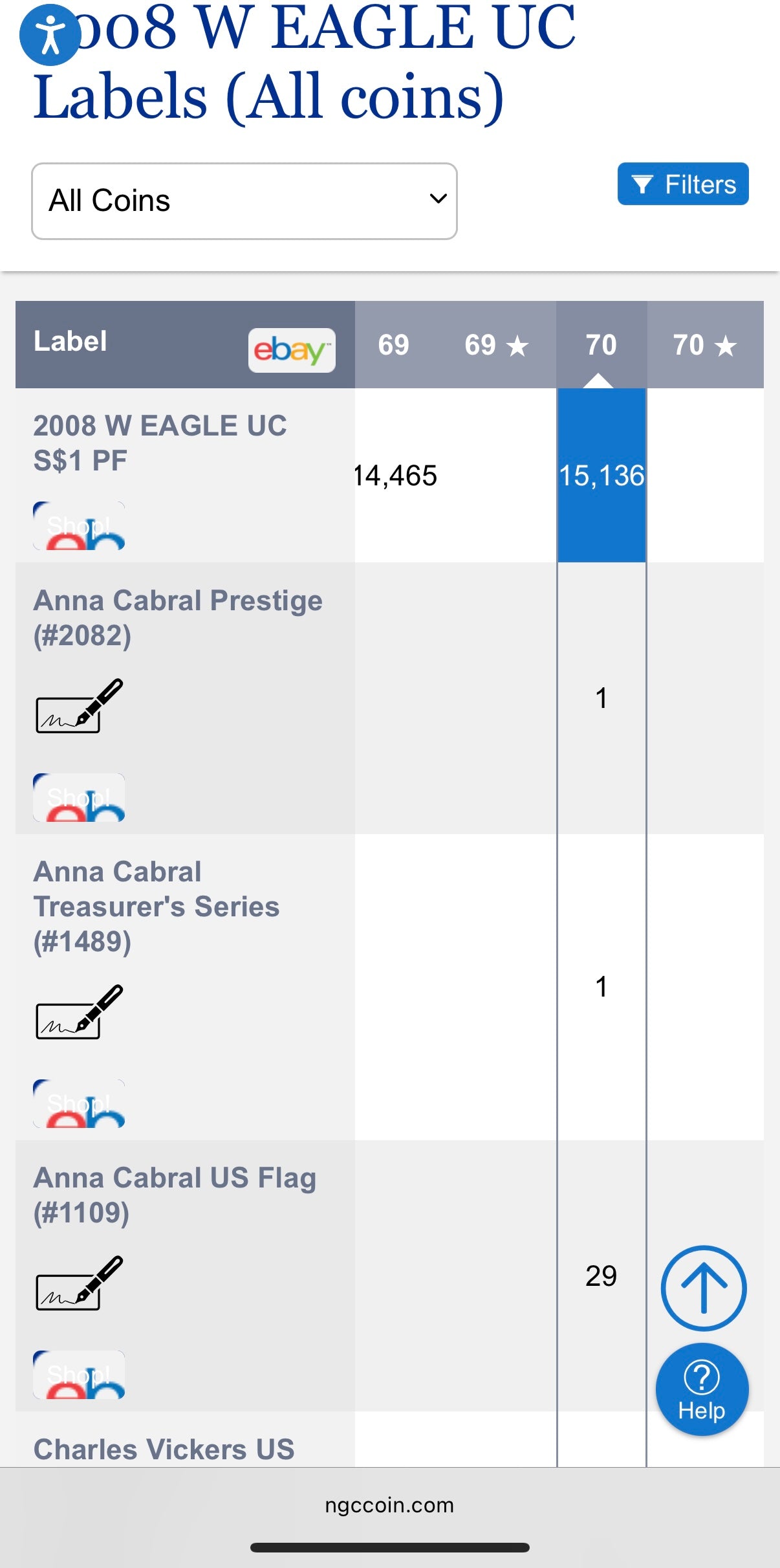Tap the ngccoin.com address bar
The height and width of the screenshot is (1568, 780).
click(389, 1505)
